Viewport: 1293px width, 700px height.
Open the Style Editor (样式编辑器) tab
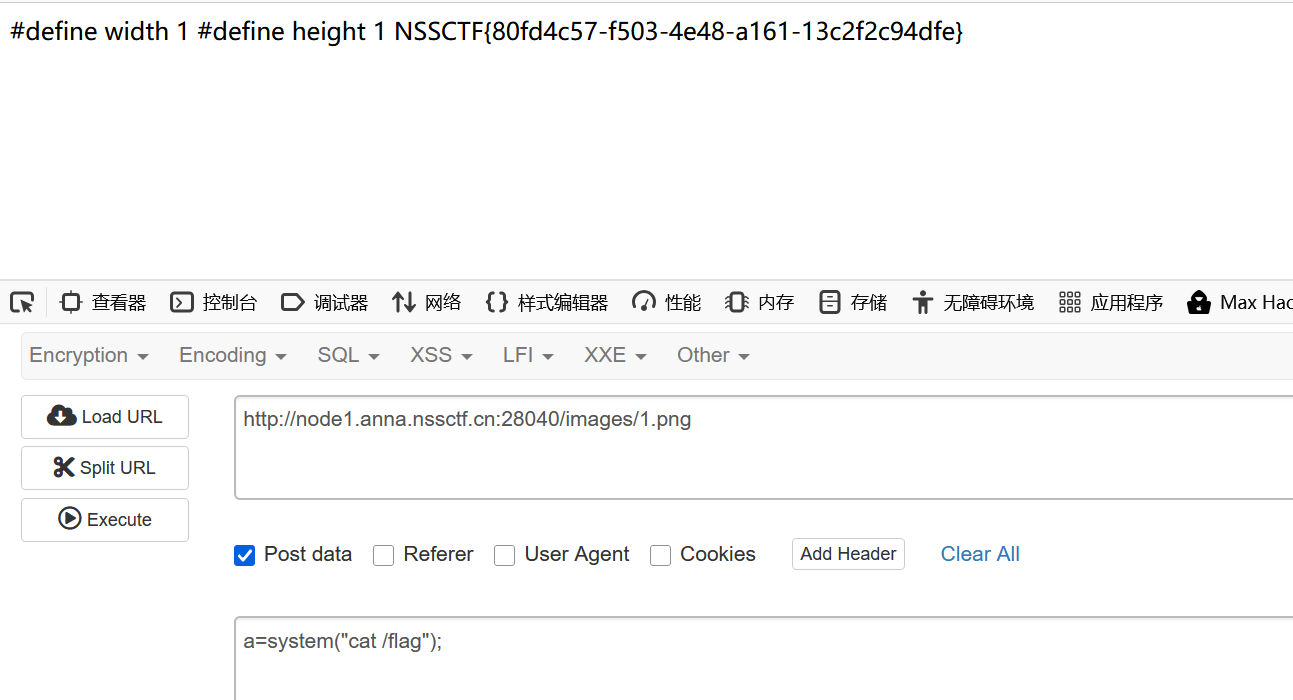[546, 302]
